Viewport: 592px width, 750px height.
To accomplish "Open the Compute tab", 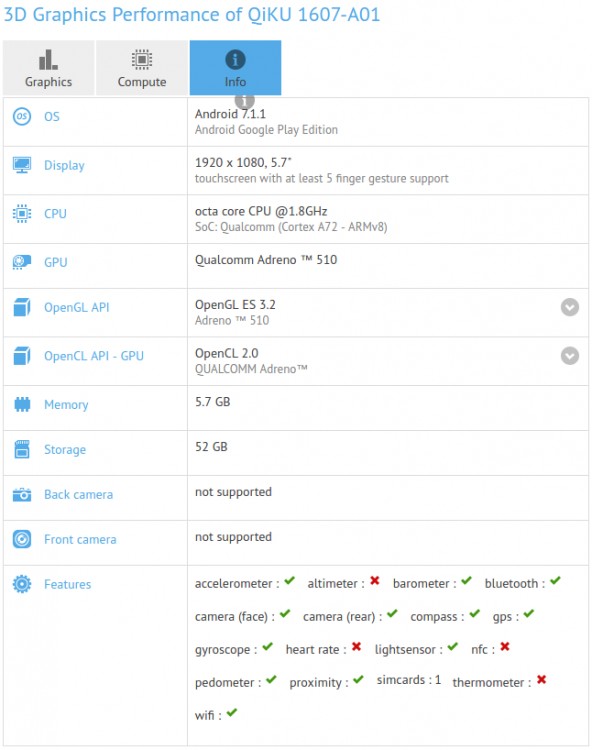I will pos(142,68).
